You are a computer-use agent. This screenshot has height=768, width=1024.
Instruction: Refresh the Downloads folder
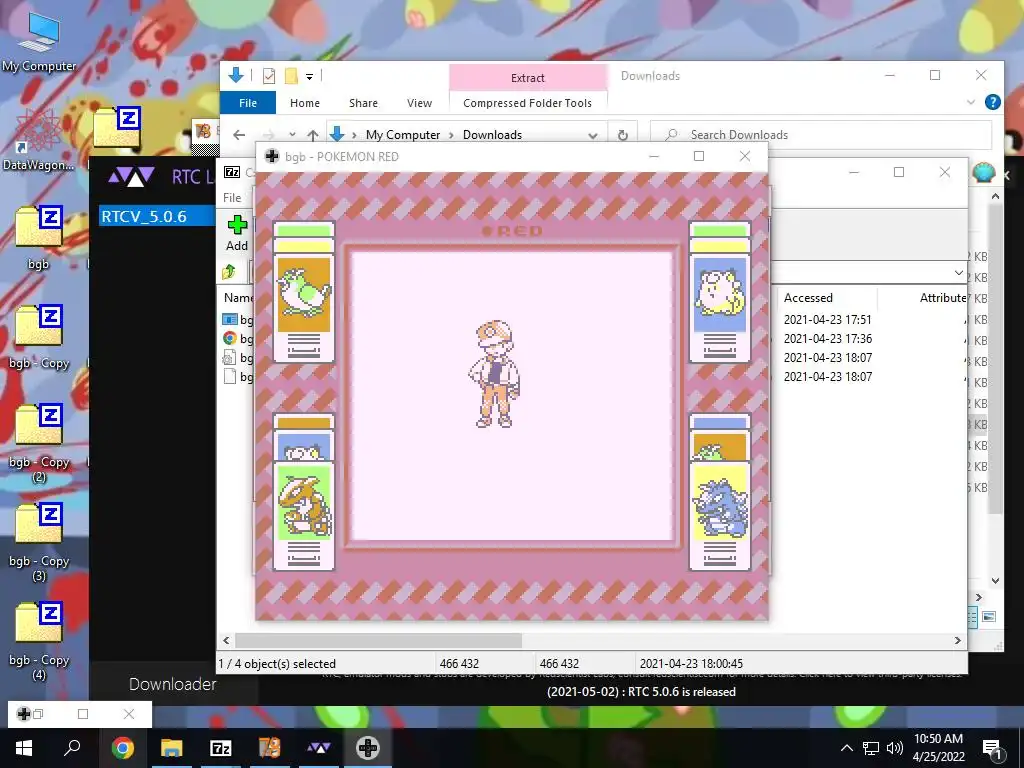(622, 135)
